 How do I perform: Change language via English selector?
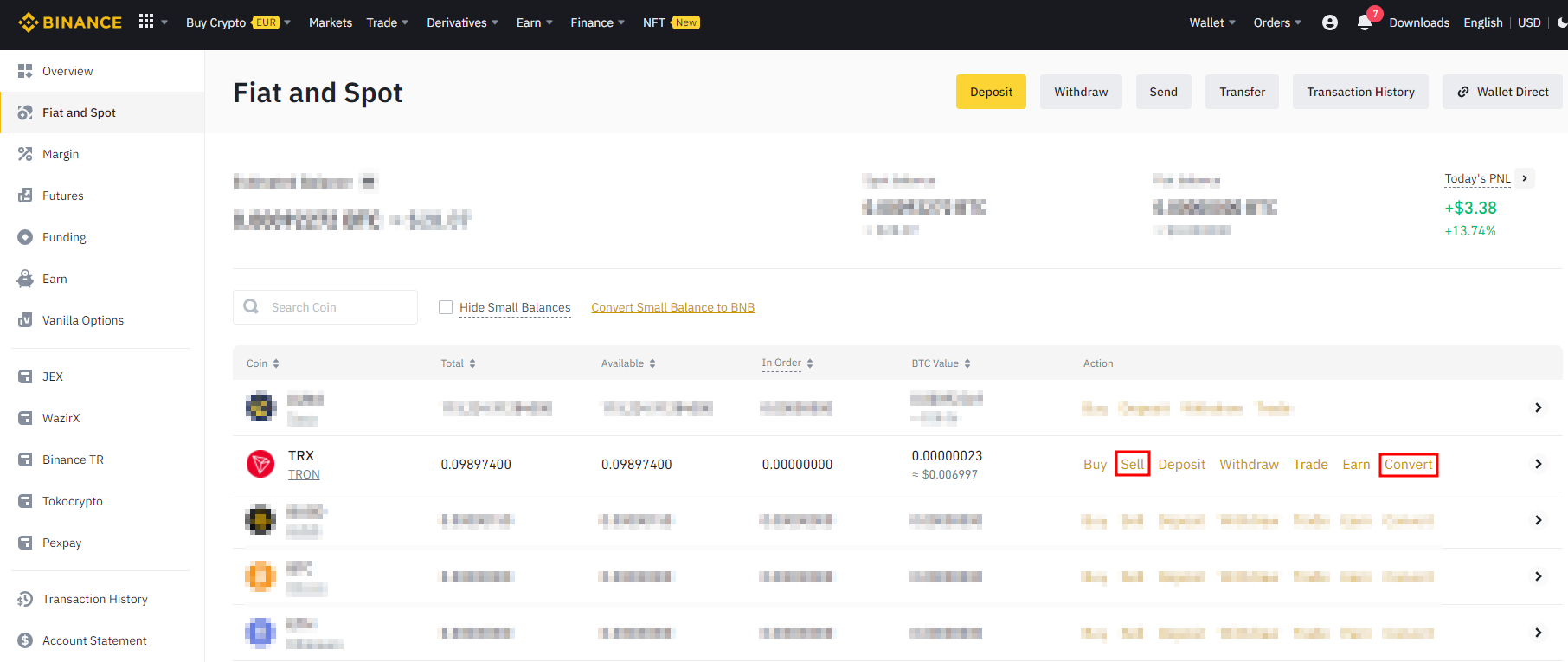pyautogui.click(x=1482, y=22)
